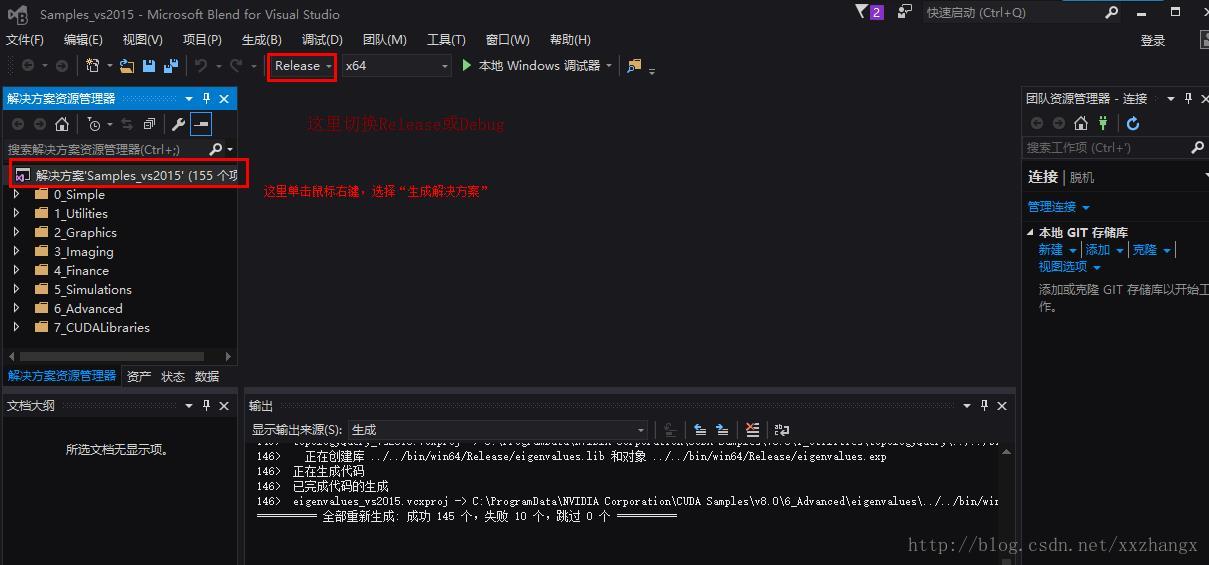Open Properties wrench icon in Solution Explorer
1209x565 pixels.
pyautogui.click(x=179, y=124)
